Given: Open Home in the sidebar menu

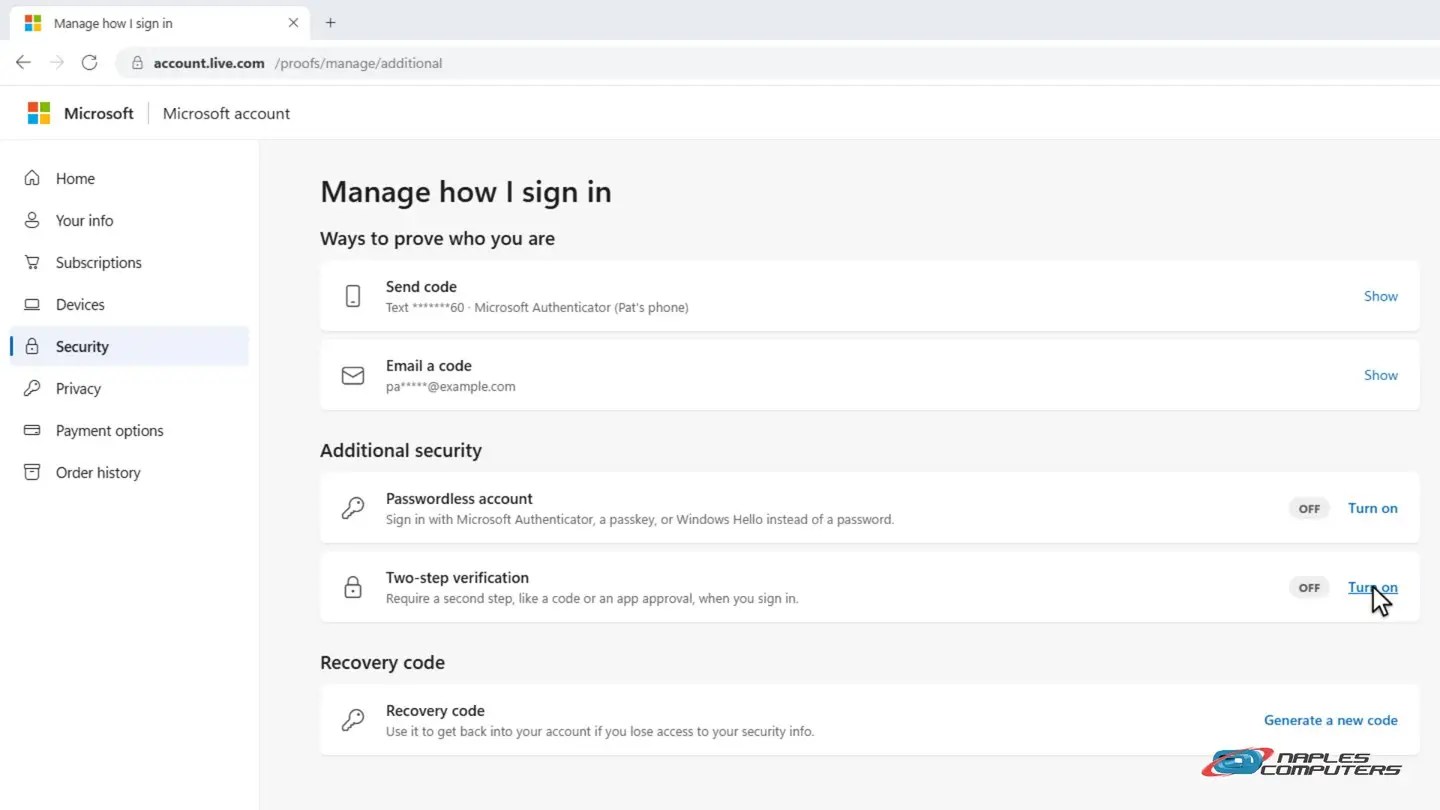Looking at the screenshot, I should (x=129, y=178).
